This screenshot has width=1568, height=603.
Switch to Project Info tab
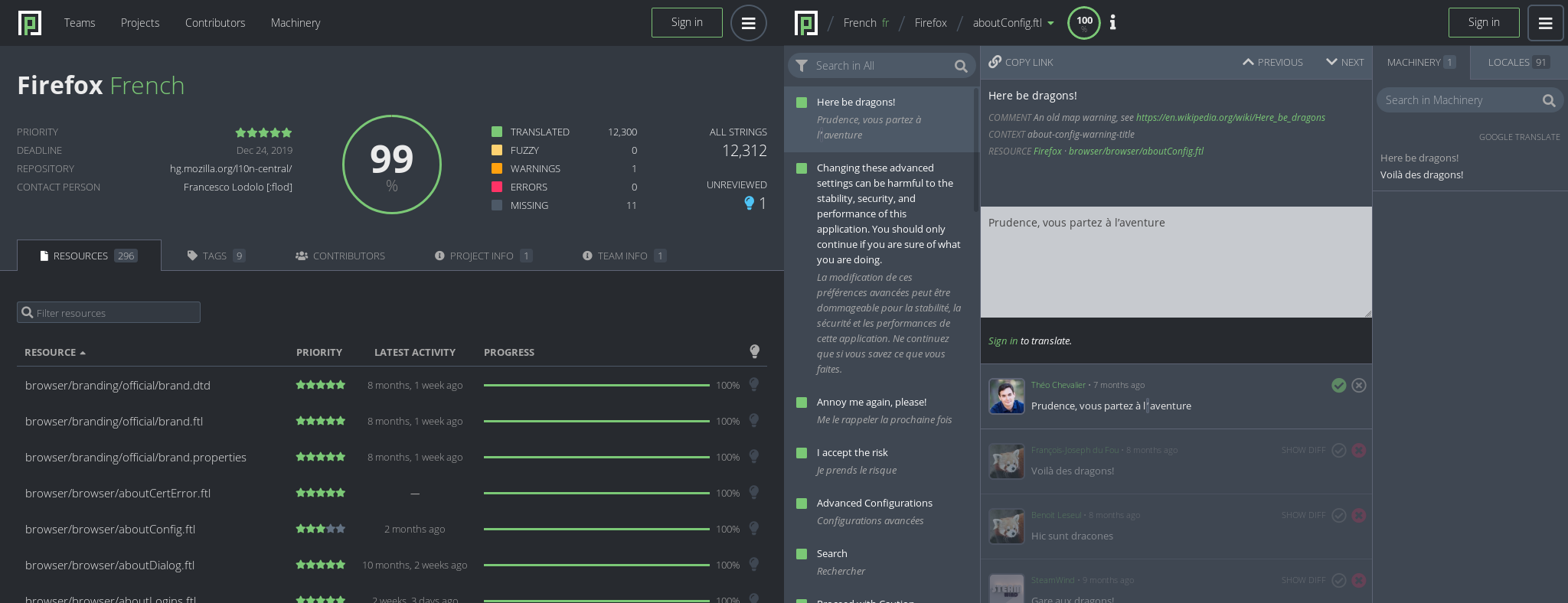tap(483, 256)
